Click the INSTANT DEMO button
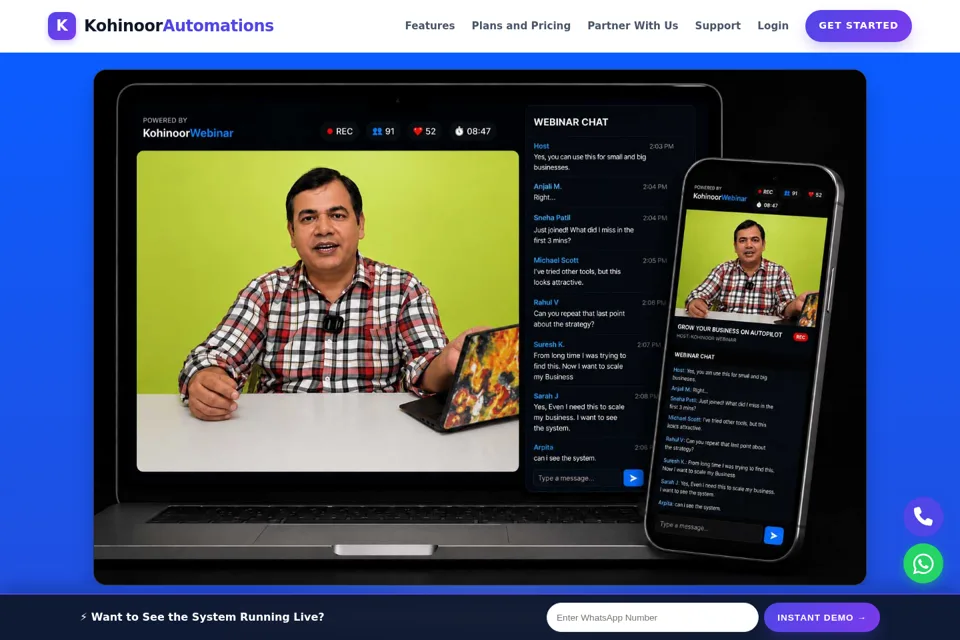Image resolution: width=960 pixels, height=640 pixels. tap(822, 617)
